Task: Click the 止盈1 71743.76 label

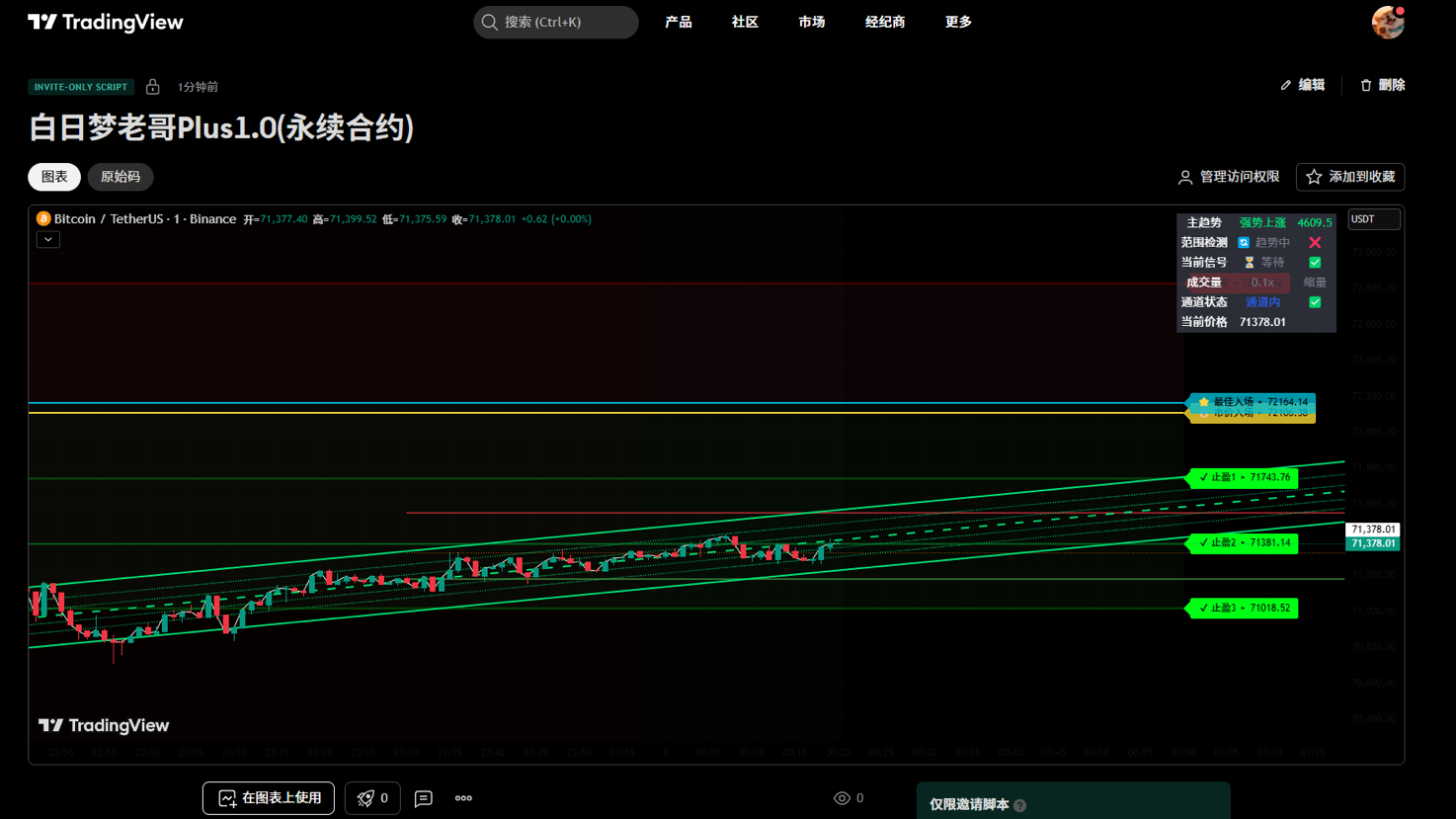Action: coord(1243,477)
